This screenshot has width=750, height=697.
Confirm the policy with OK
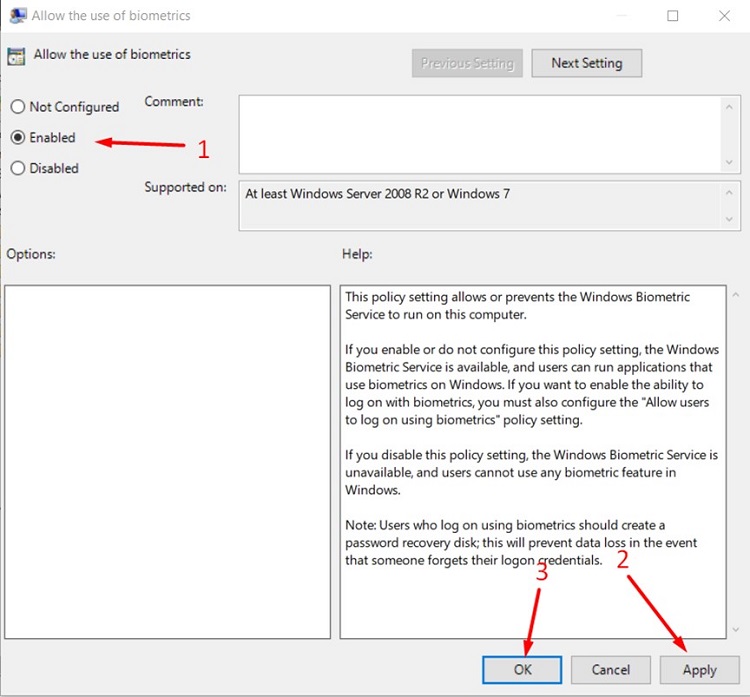tap(522, 670)
